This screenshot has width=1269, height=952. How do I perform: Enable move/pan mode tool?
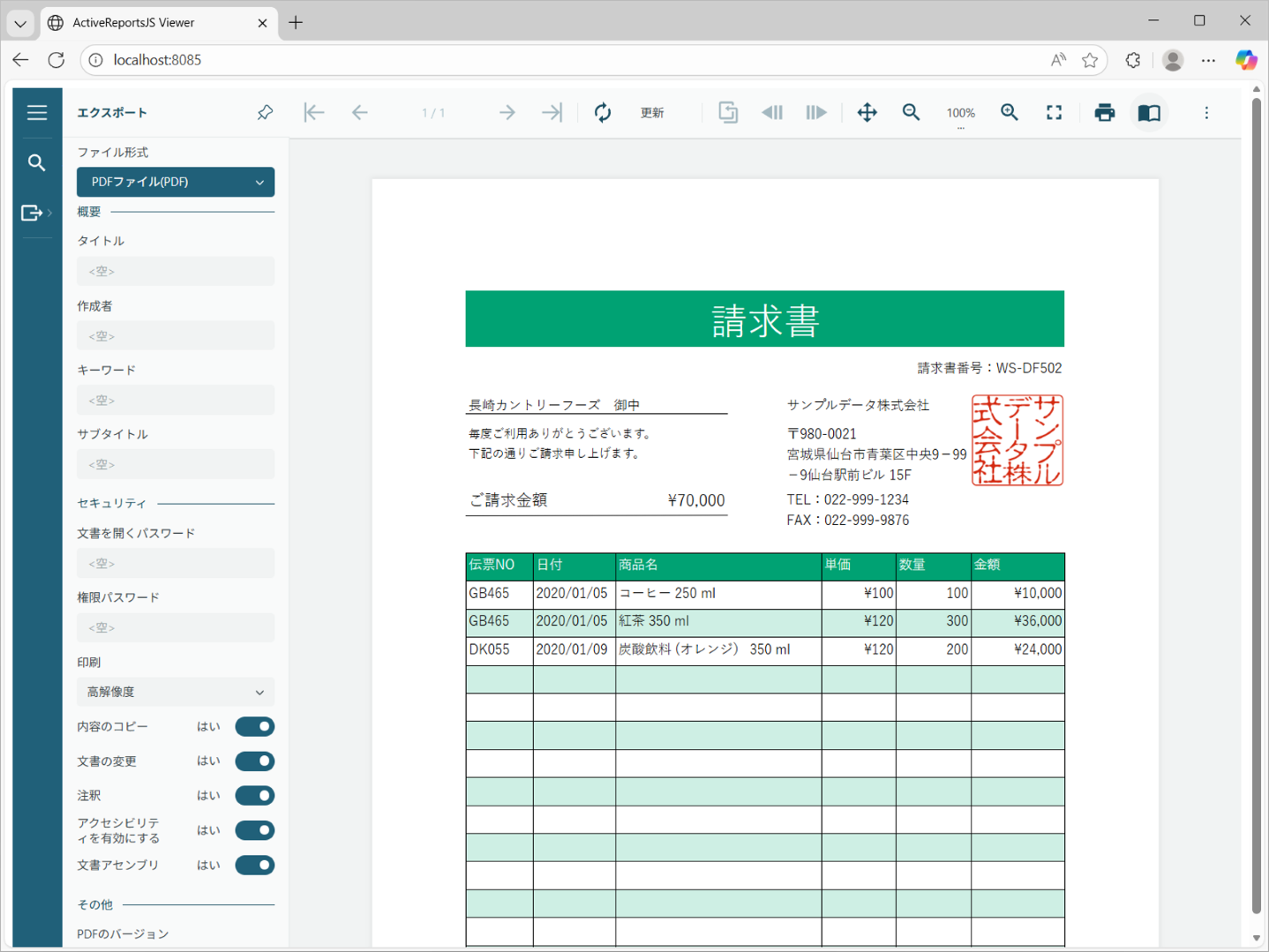click(867, 113)
